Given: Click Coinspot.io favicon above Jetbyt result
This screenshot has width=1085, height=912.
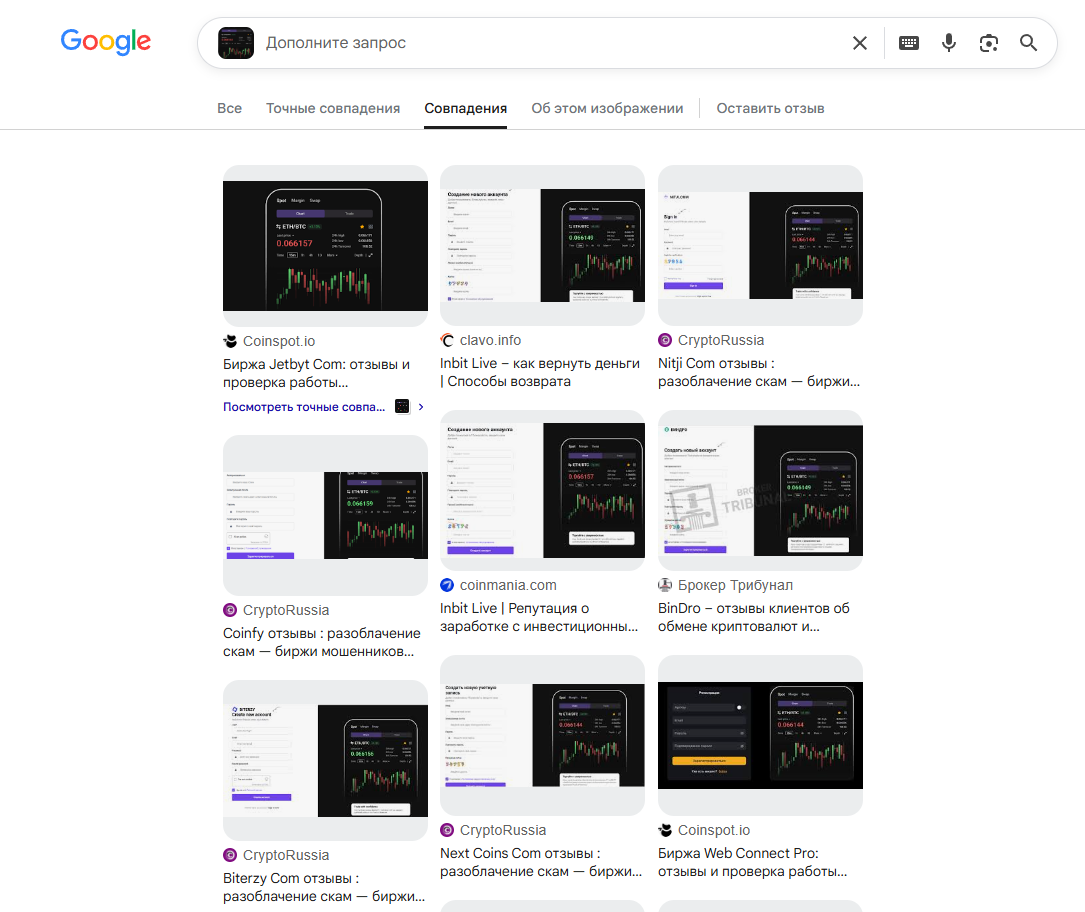Looking at the screenshot, I should click(230, 341).
